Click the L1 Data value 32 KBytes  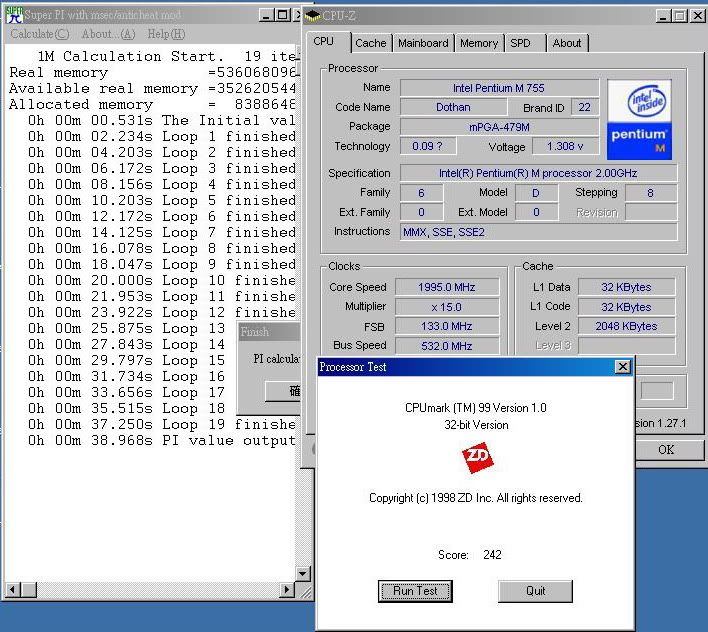point(626,287)
